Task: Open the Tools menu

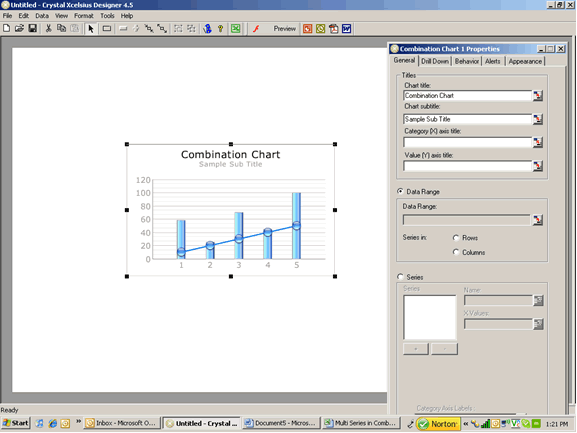Action: [x=107, y=16]
